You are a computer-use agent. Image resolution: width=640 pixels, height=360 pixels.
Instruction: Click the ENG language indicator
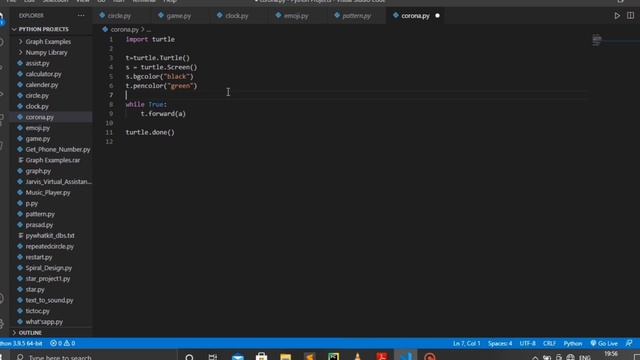click(x=585, y=357)
